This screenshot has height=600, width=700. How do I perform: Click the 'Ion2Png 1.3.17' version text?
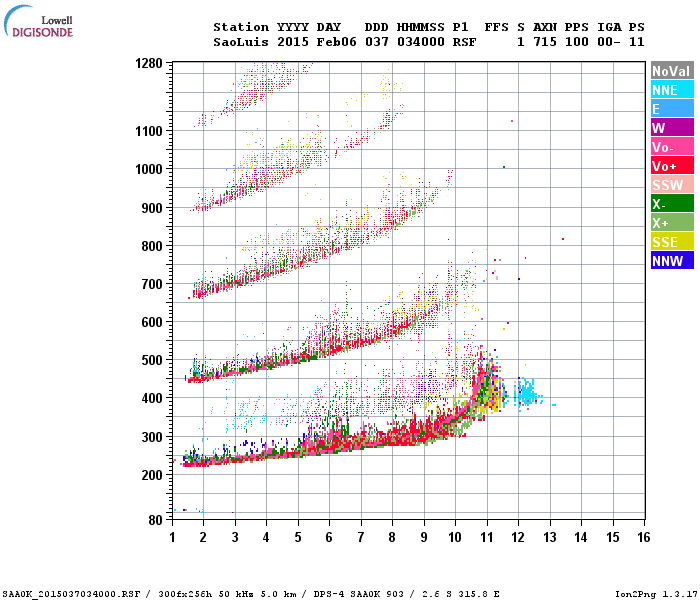[656, 594]
